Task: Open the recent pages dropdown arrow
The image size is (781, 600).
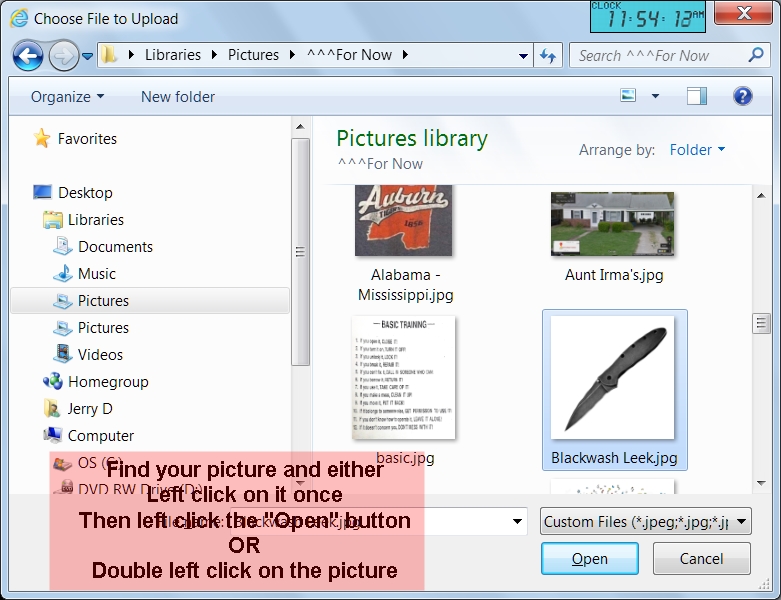Action: tap(87, 56)
